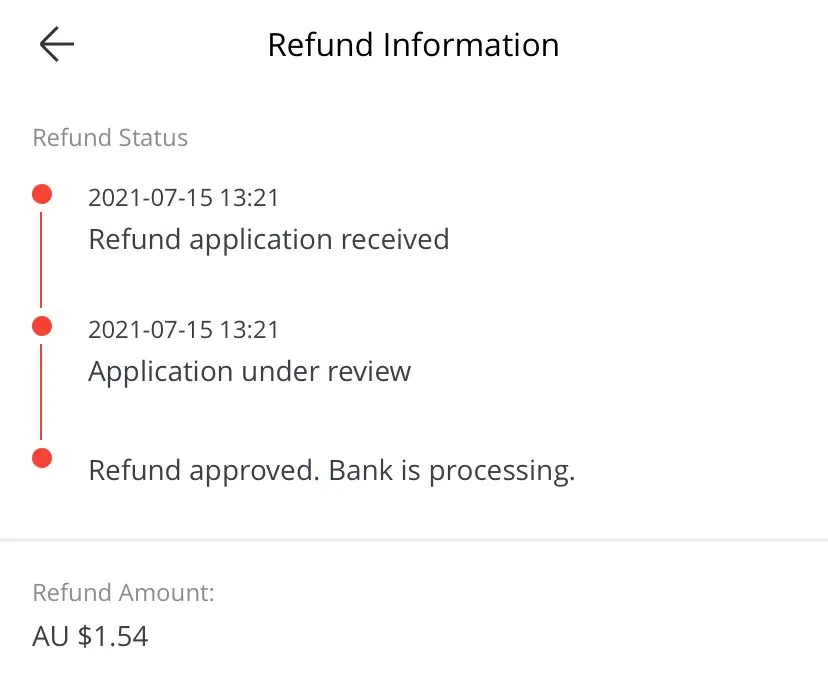The width and height of the screenshot is (828, 684).
Task: Click the red dot for Refund application received
Action: click(41, 194)
